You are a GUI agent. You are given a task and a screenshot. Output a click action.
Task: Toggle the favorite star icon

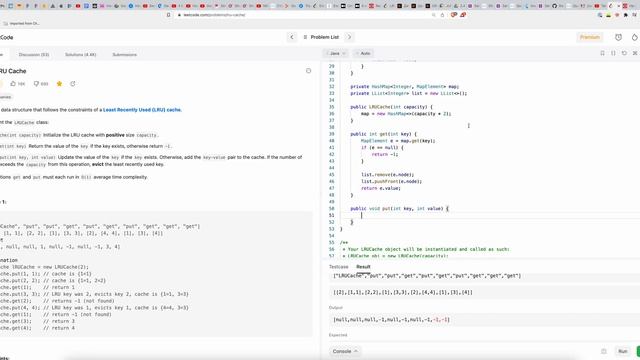[59, 84]
